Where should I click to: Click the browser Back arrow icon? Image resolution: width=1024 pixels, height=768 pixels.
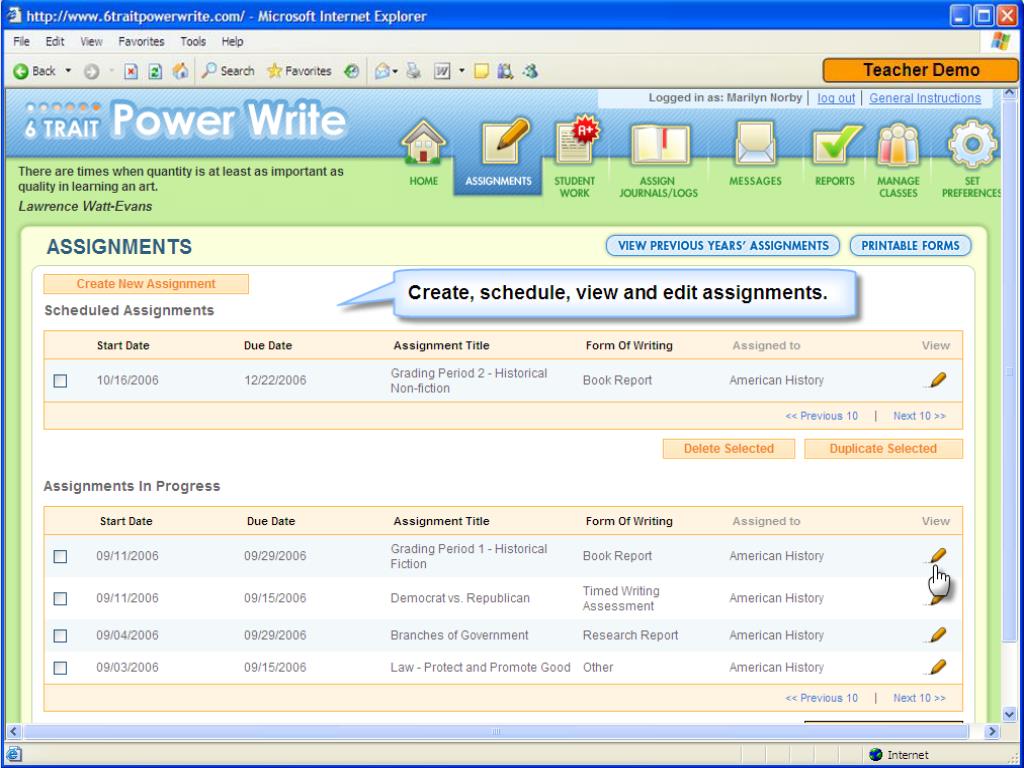[x=21, y=71]
